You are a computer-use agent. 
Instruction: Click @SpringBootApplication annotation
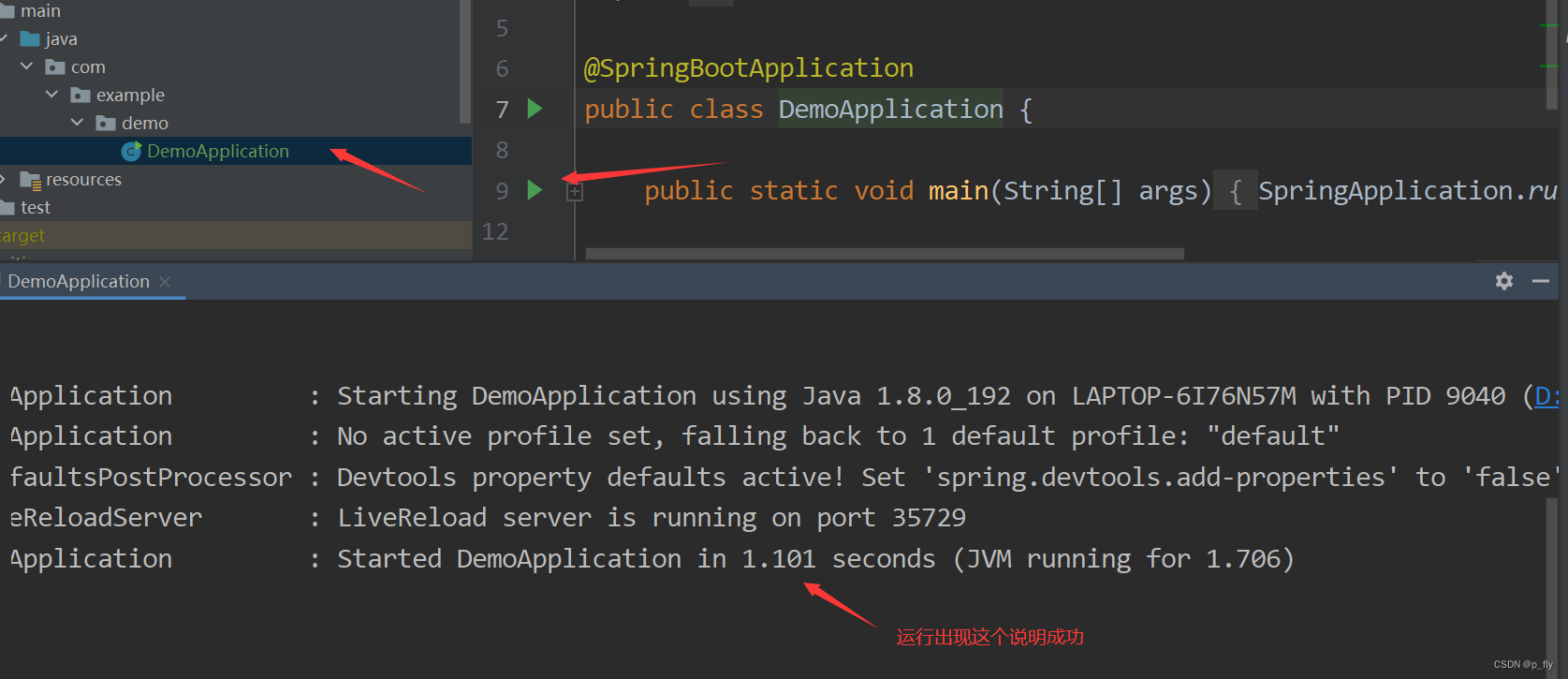pos(749,68)
